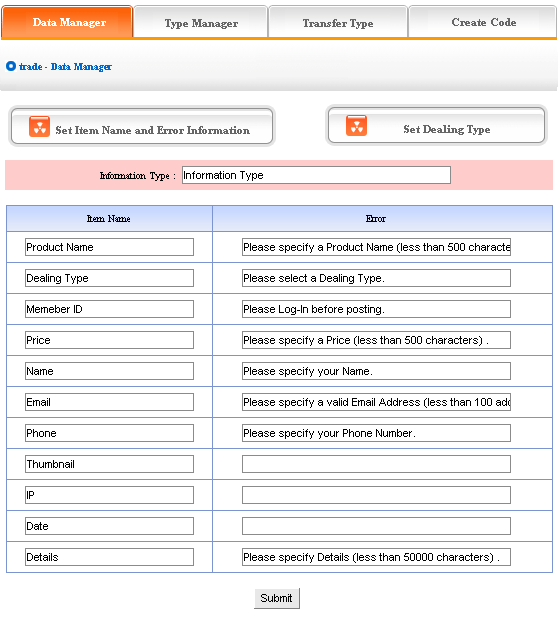Edit the Dealing Type item name field
This screenshot has height=625, width=558.
tap(109, 278)
